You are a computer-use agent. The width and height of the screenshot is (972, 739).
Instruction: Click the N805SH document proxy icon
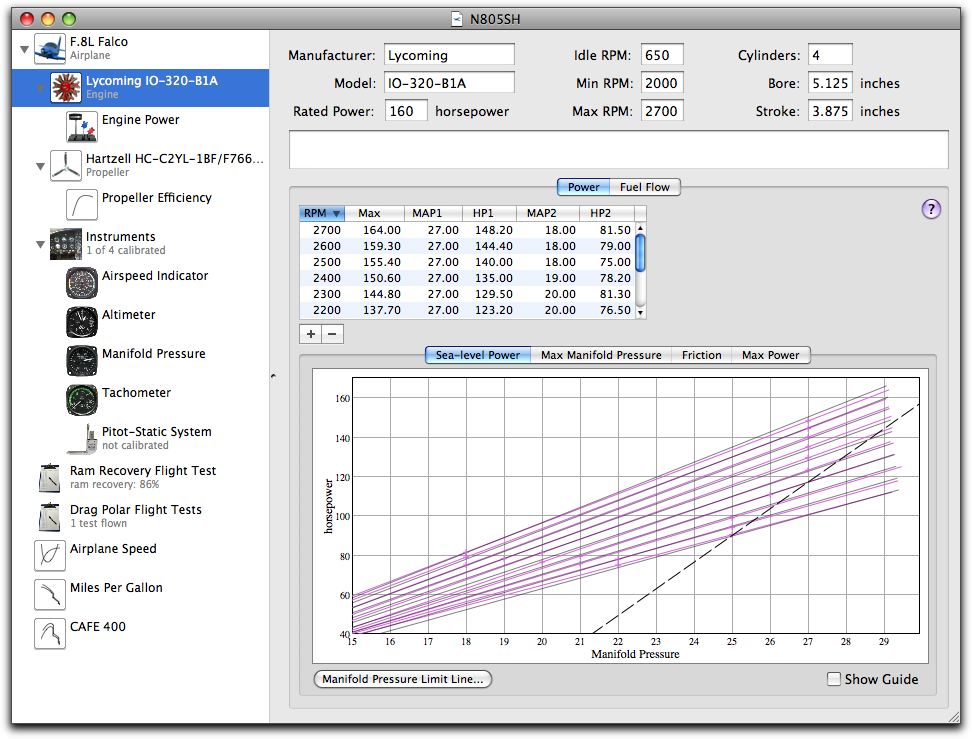pos(457,19)
